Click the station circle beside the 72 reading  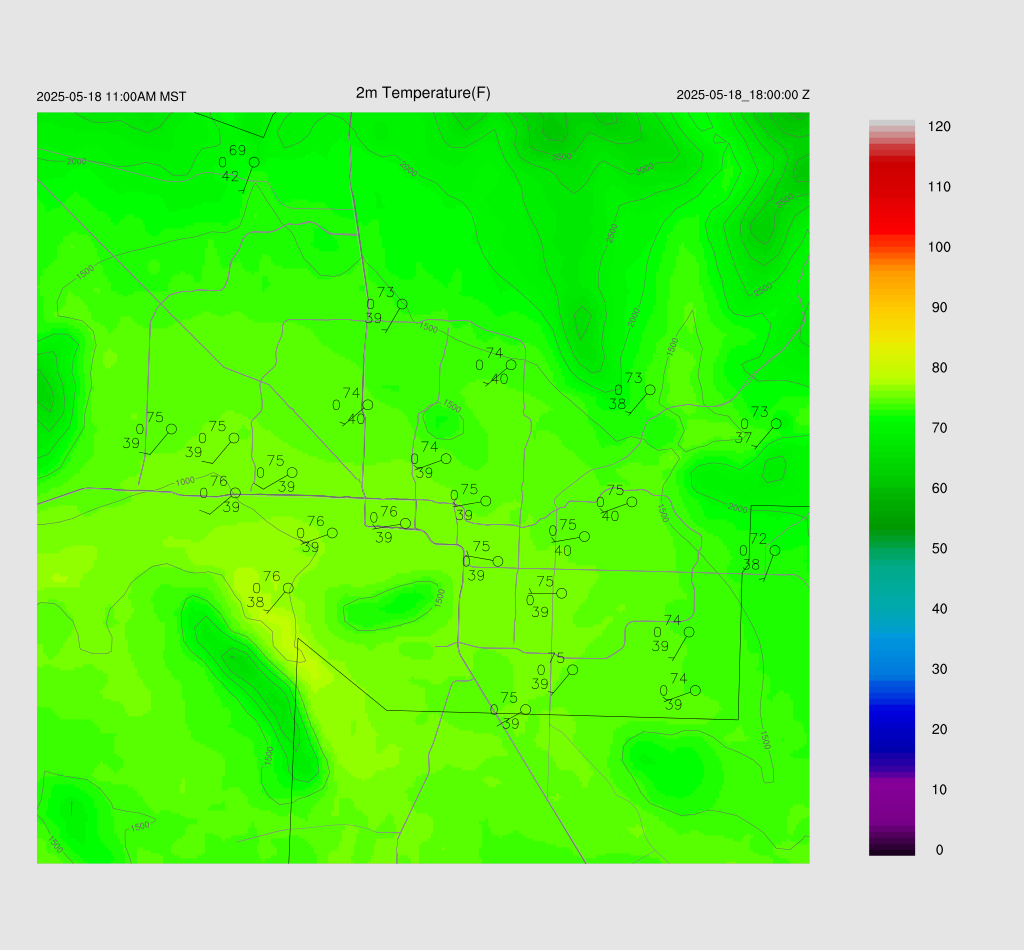pyautogui.click(x=775, y=550)
